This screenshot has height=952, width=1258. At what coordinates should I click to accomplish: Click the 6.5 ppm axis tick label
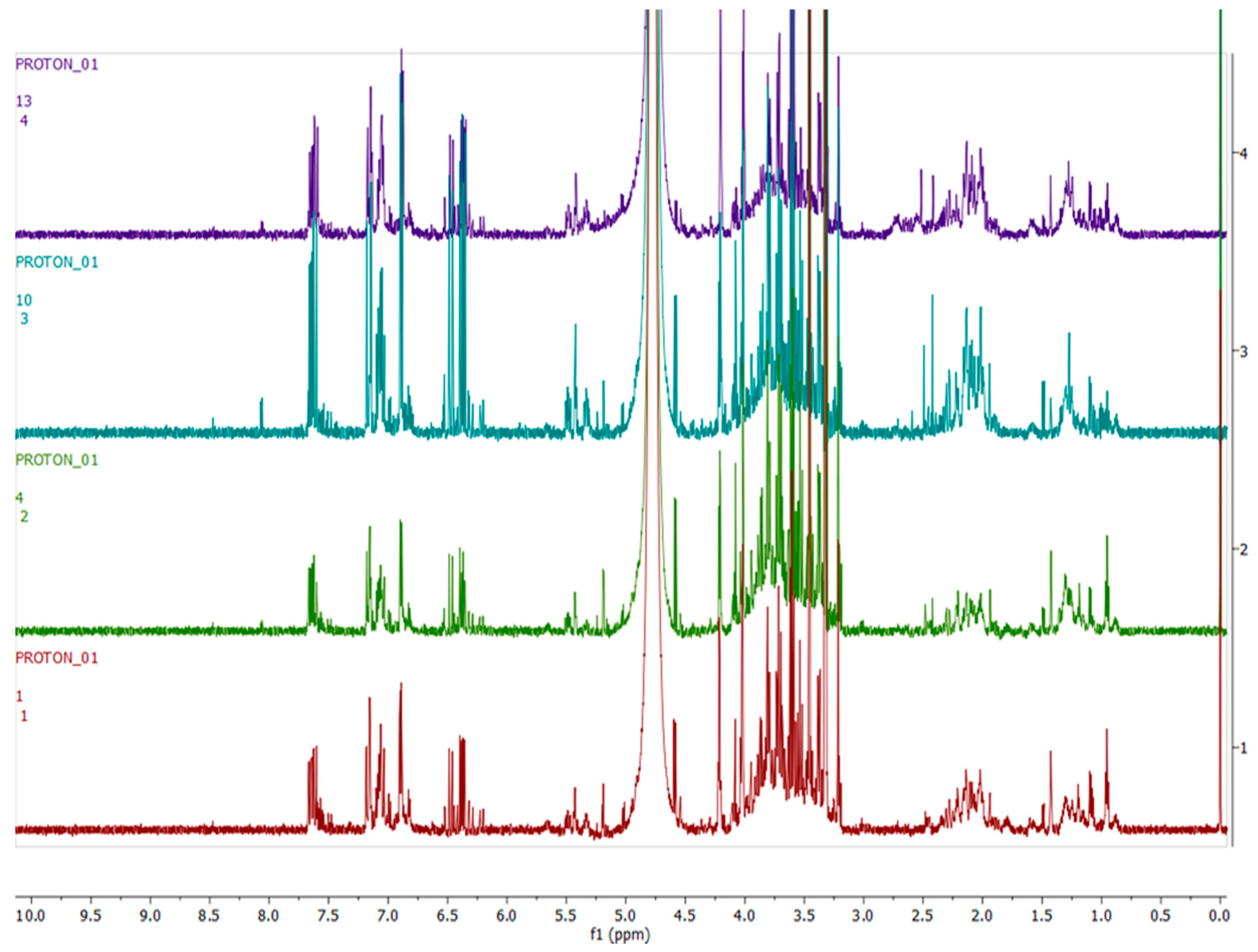[447, 916]
